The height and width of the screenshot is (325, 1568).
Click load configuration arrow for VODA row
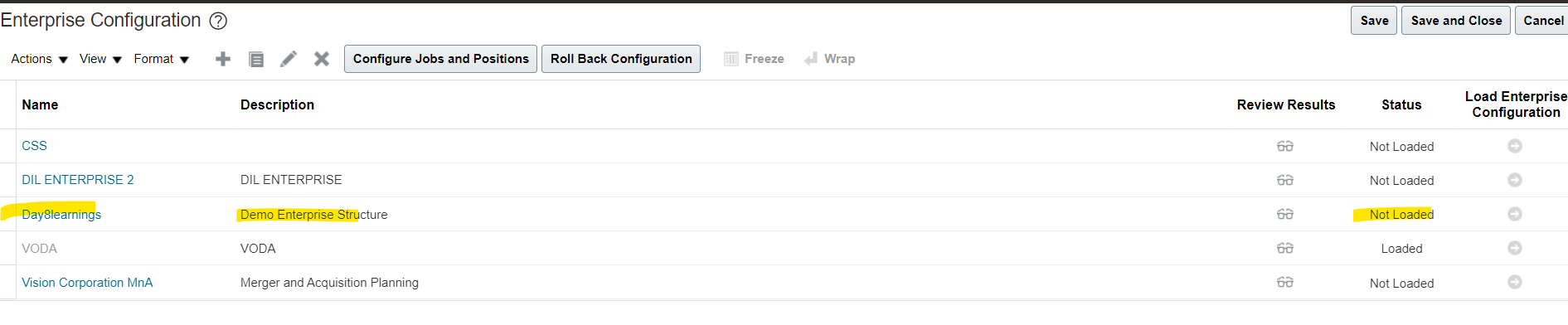tap(1515, 248)
